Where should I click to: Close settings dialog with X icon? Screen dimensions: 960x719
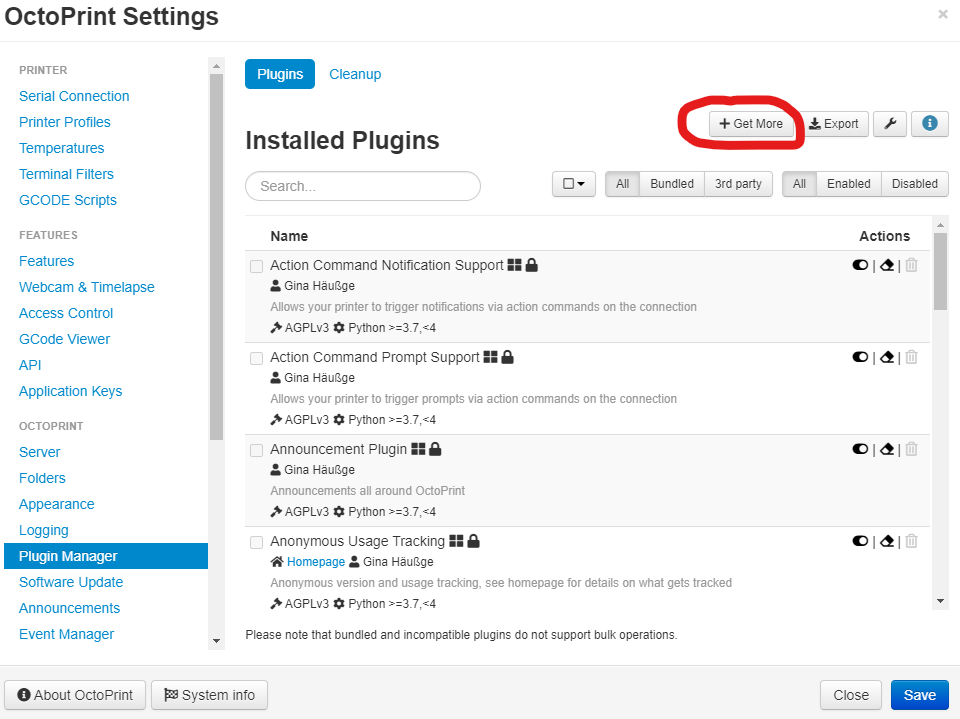pos(942,15)
